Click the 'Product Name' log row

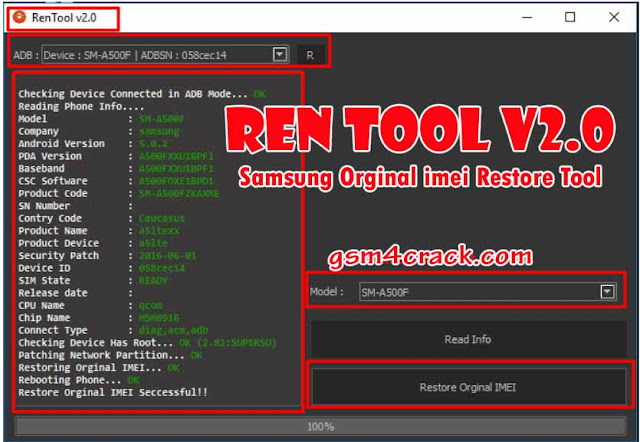point(99,231)
